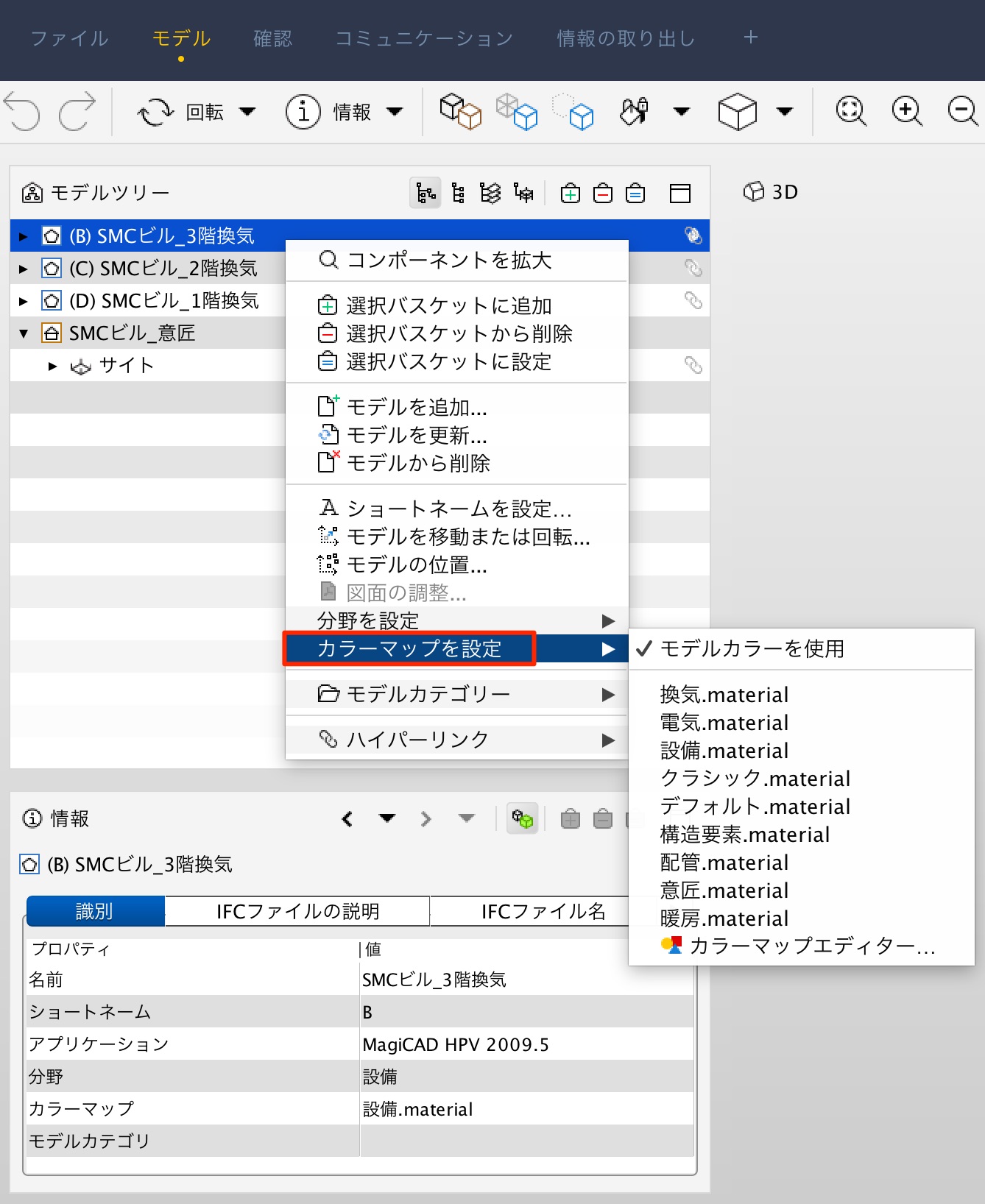Click the zoom in magnifier icon
The image size is (985, 1204).
907,112
